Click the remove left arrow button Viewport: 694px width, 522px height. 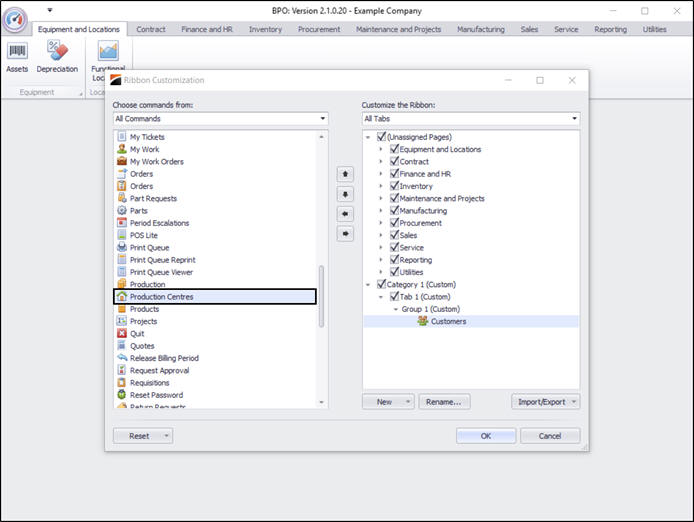pos(345,214)
